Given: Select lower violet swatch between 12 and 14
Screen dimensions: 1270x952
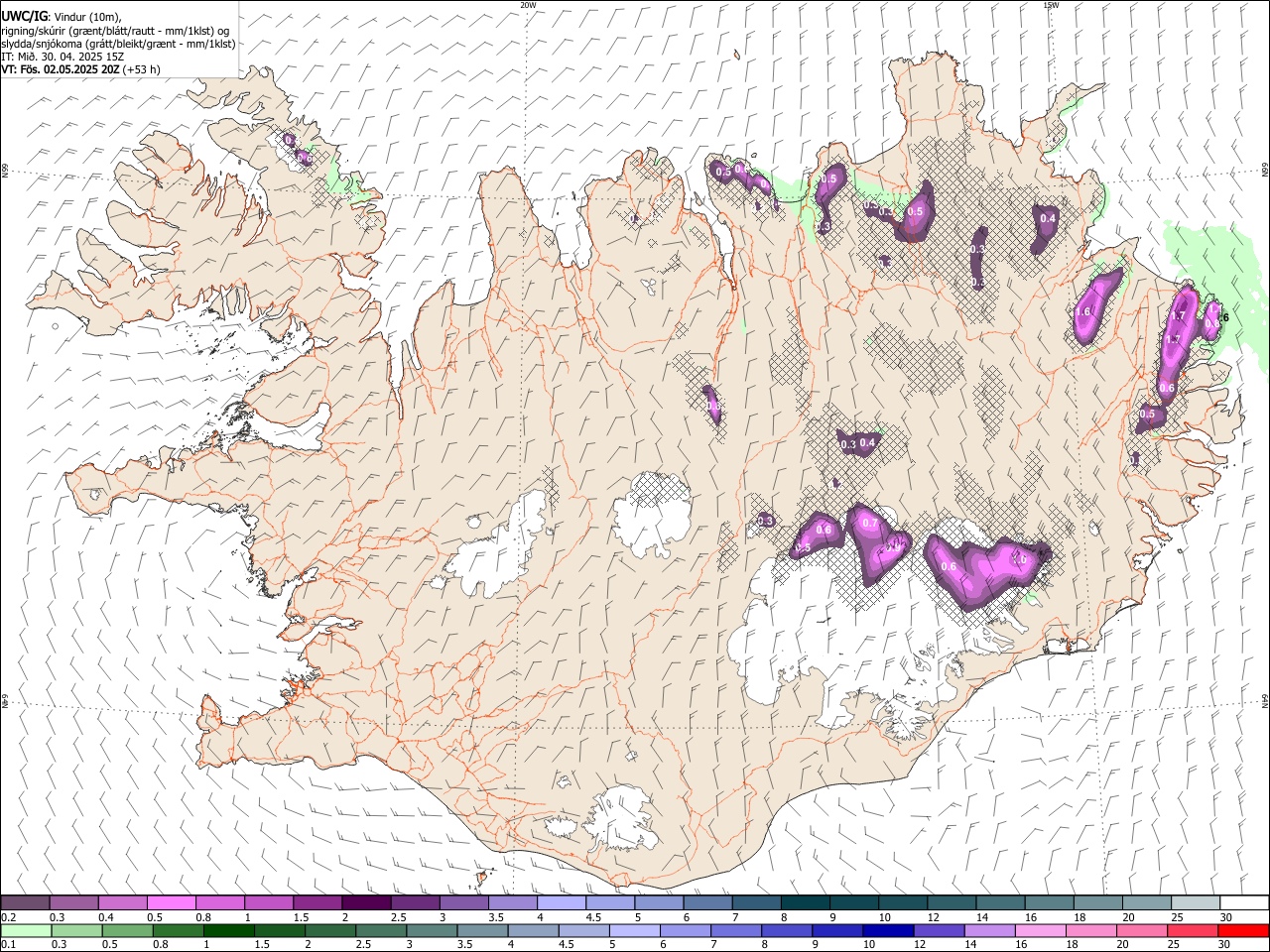Looking at the screenshot, I should [942, 931].
